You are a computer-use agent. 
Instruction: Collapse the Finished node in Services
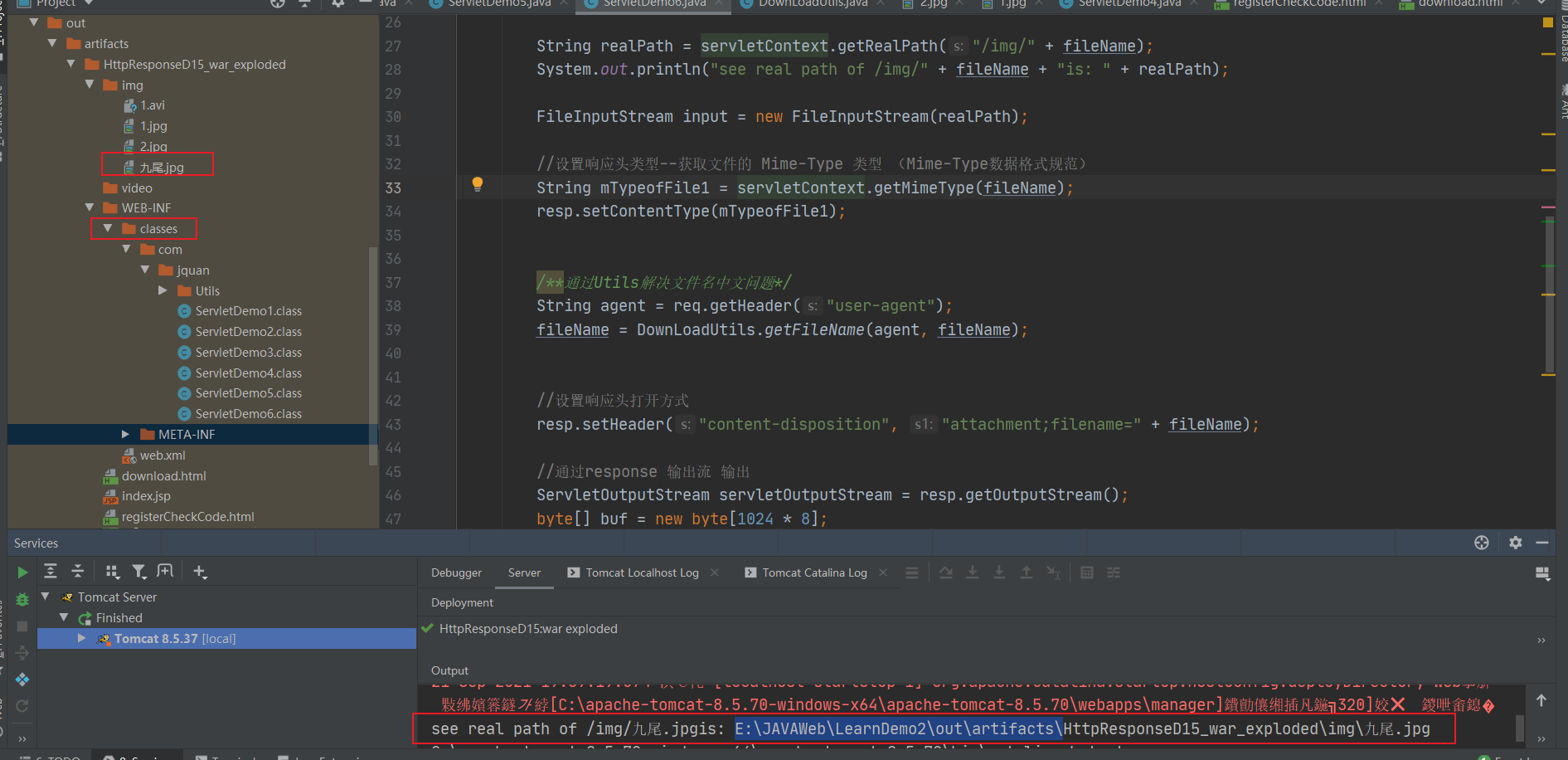pos(64,617)
